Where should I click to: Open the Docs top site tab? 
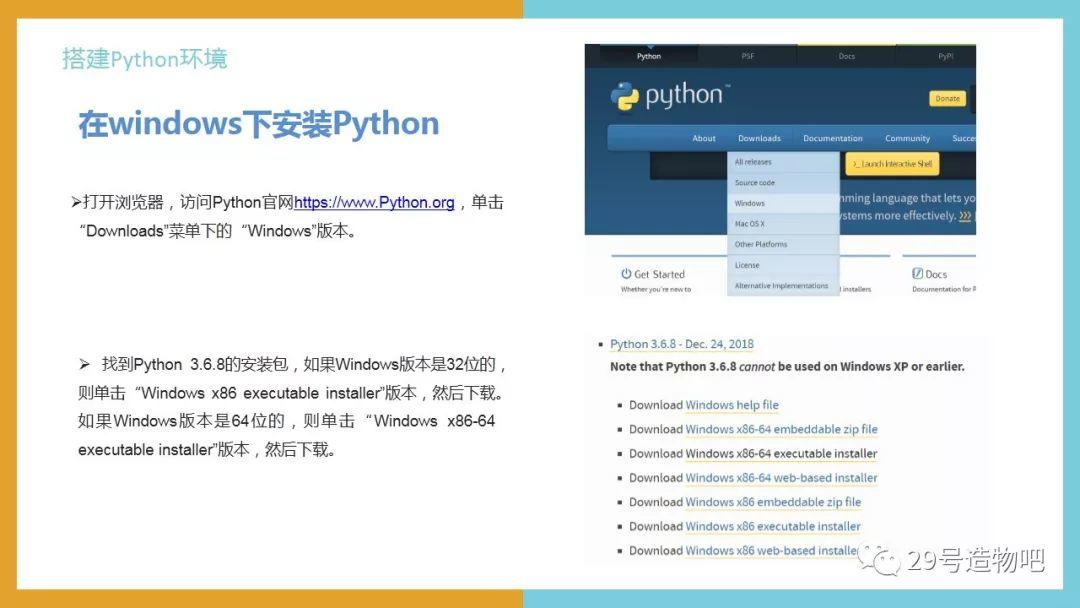847,56
